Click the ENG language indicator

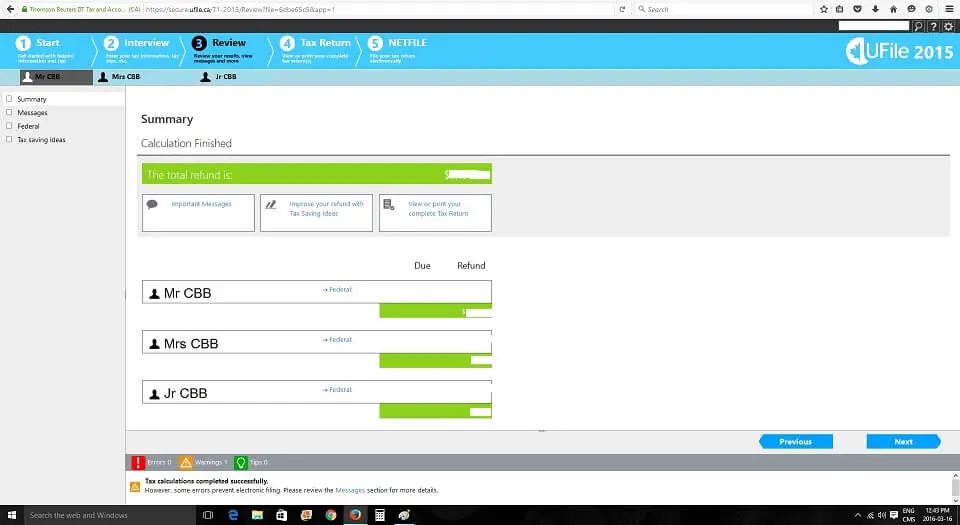coord(909,511)
